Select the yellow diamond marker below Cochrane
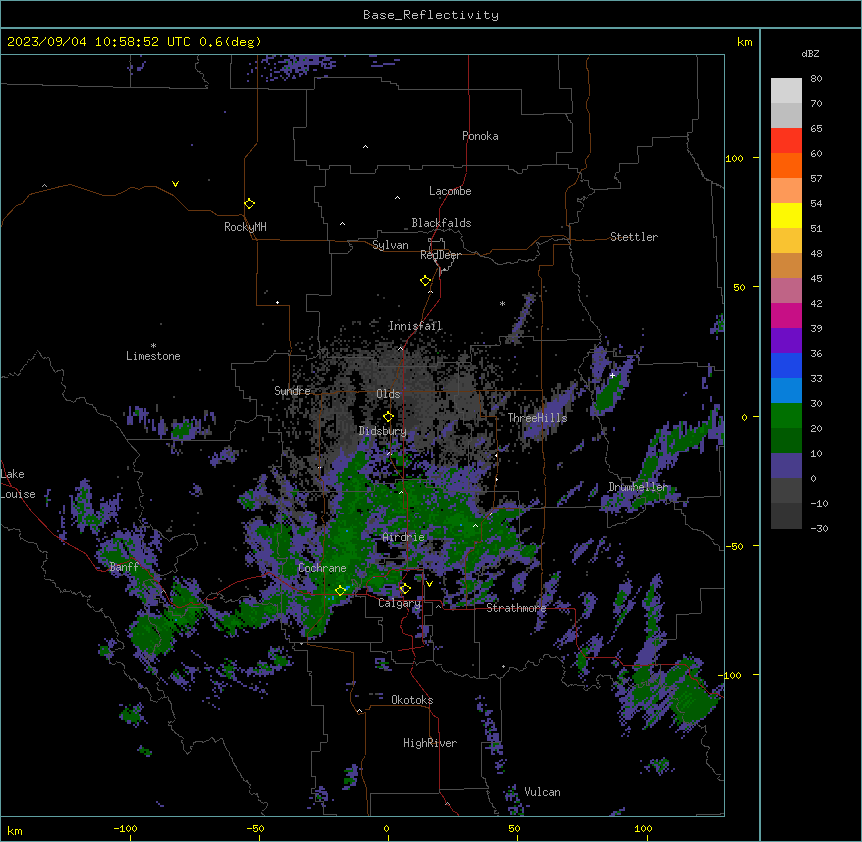The width and height of the screenshot is (862, 842). coord(340,590)
